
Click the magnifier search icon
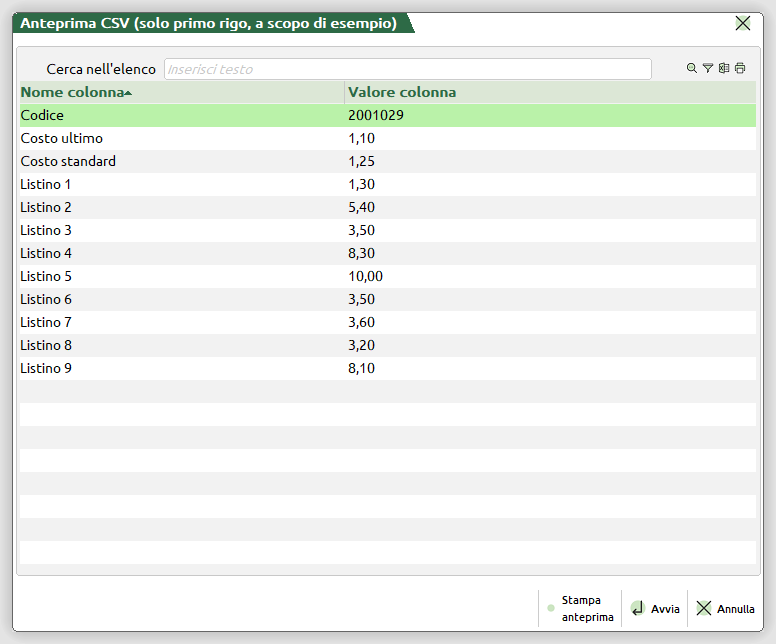tap(691, 69)
